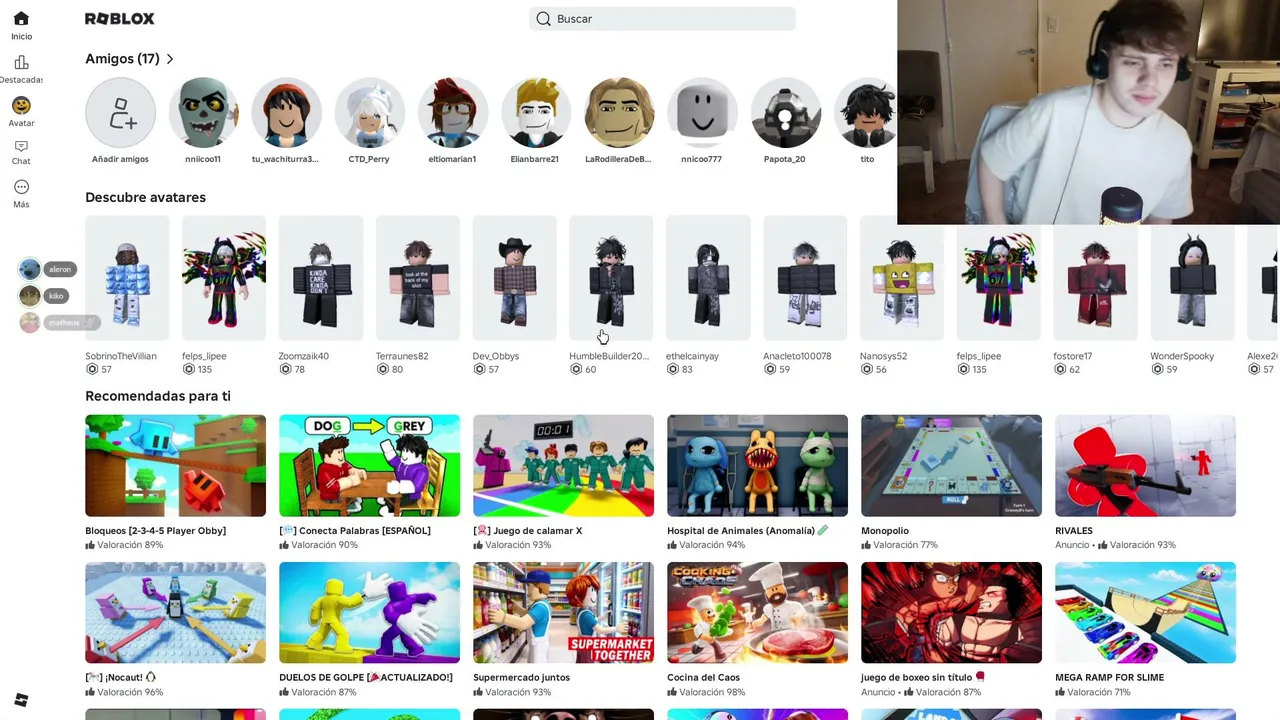
Task: Open friend CTD_Perry avatar
Action: (369, 113)
